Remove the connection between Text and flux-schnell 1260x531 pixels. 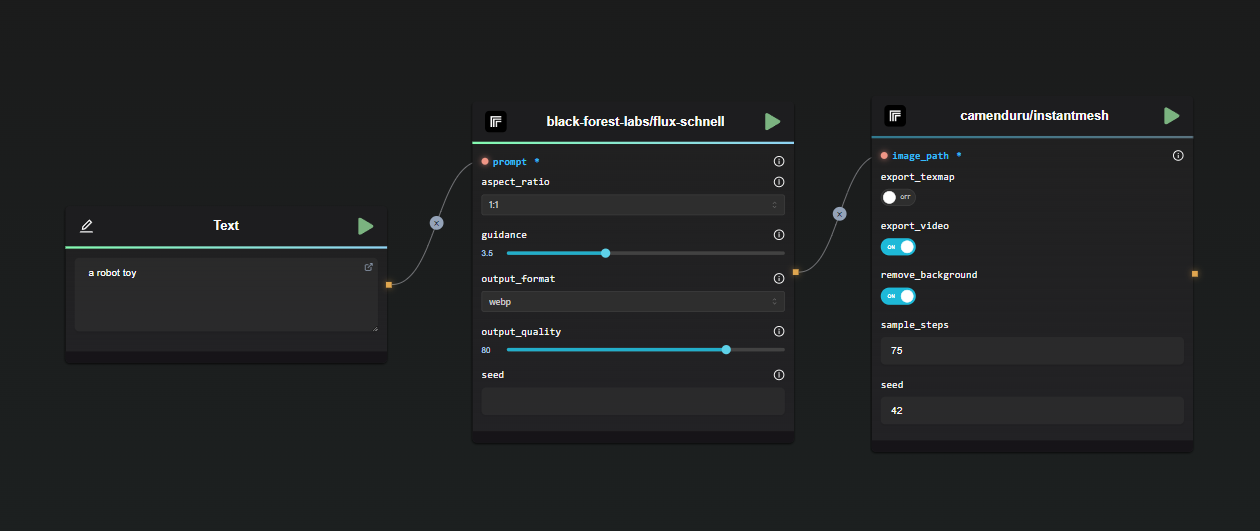click(x=436, y=223)
